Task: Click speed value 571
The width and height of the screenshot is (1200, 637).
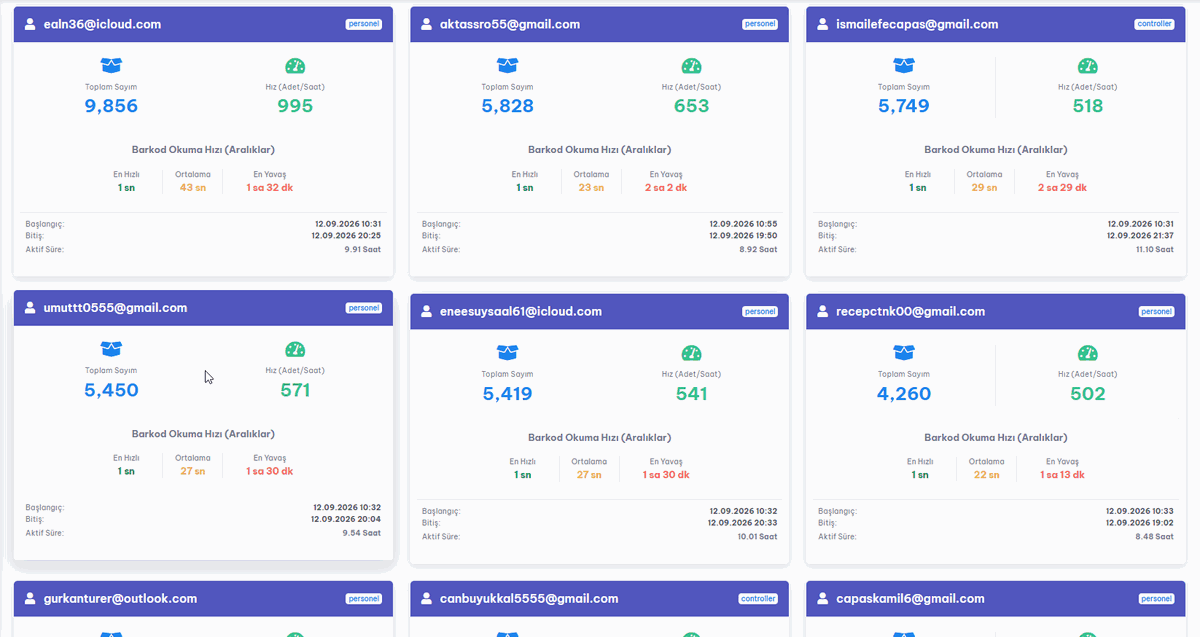Action: pos(295,390)
